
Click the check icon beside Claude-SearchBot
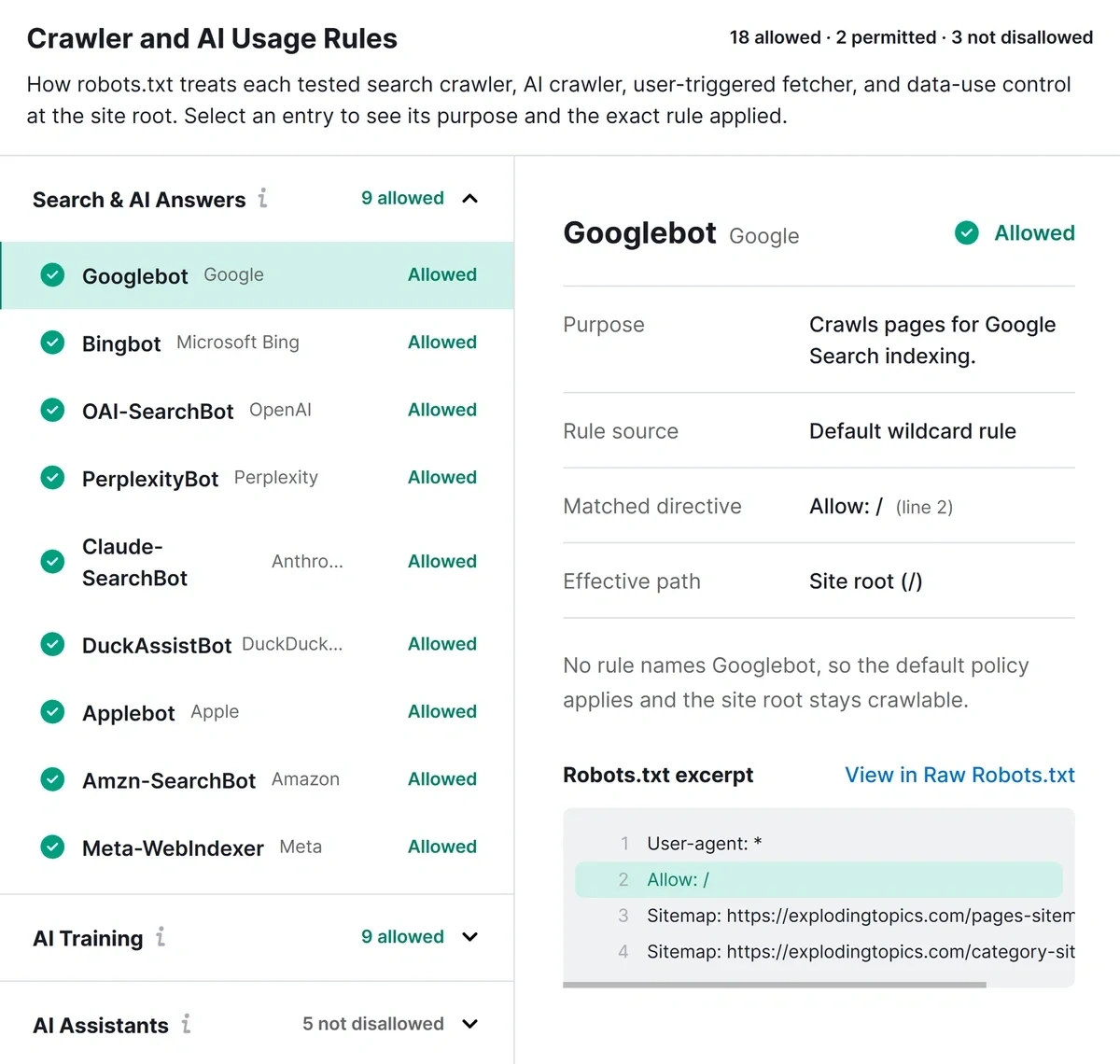[x=53, y=561]
